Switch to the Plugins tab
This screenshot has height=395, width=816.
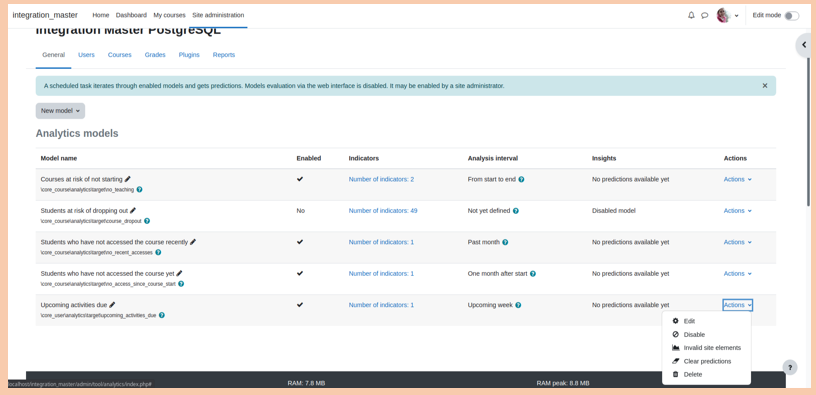pos(189,55)
